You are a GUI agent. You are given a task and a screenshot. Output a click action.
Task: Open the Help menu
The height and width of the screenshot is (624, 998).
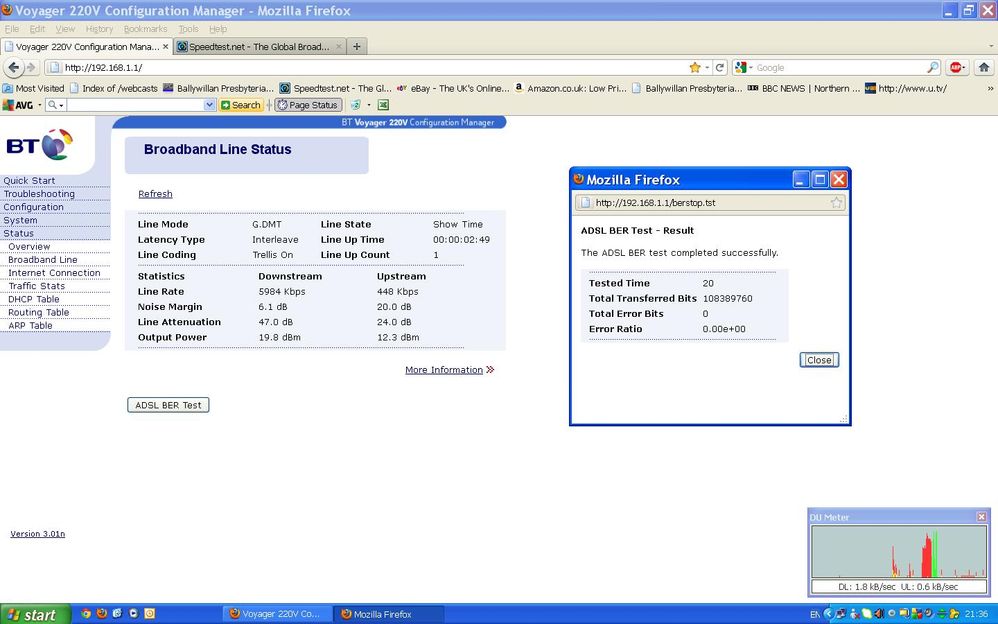click(218, 29)
